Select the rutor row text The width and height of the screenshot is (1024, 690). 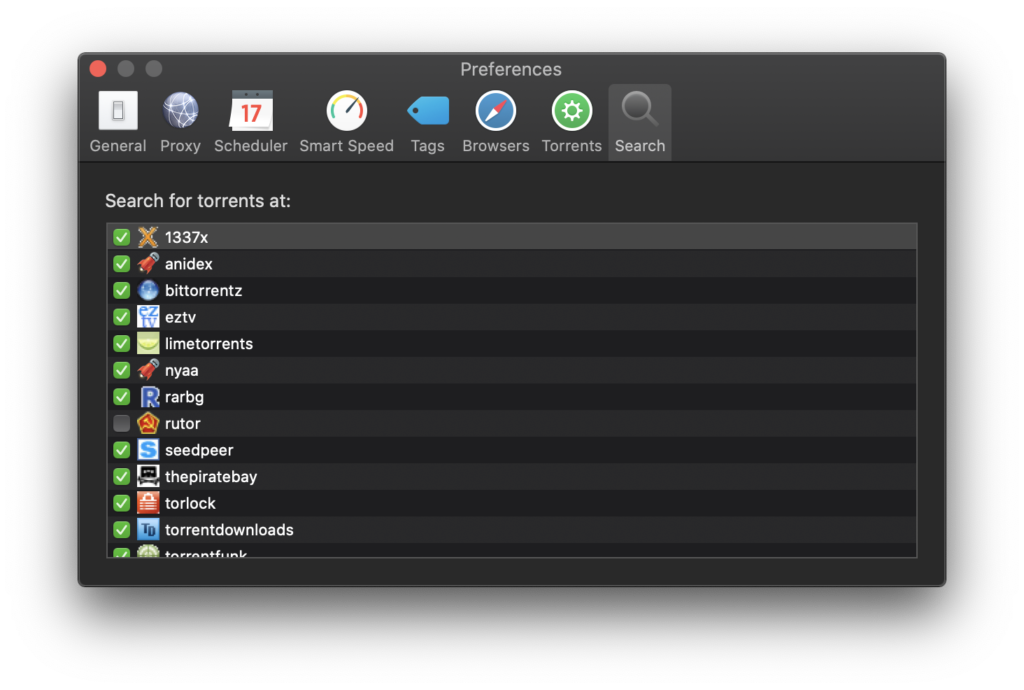point(183,424)
